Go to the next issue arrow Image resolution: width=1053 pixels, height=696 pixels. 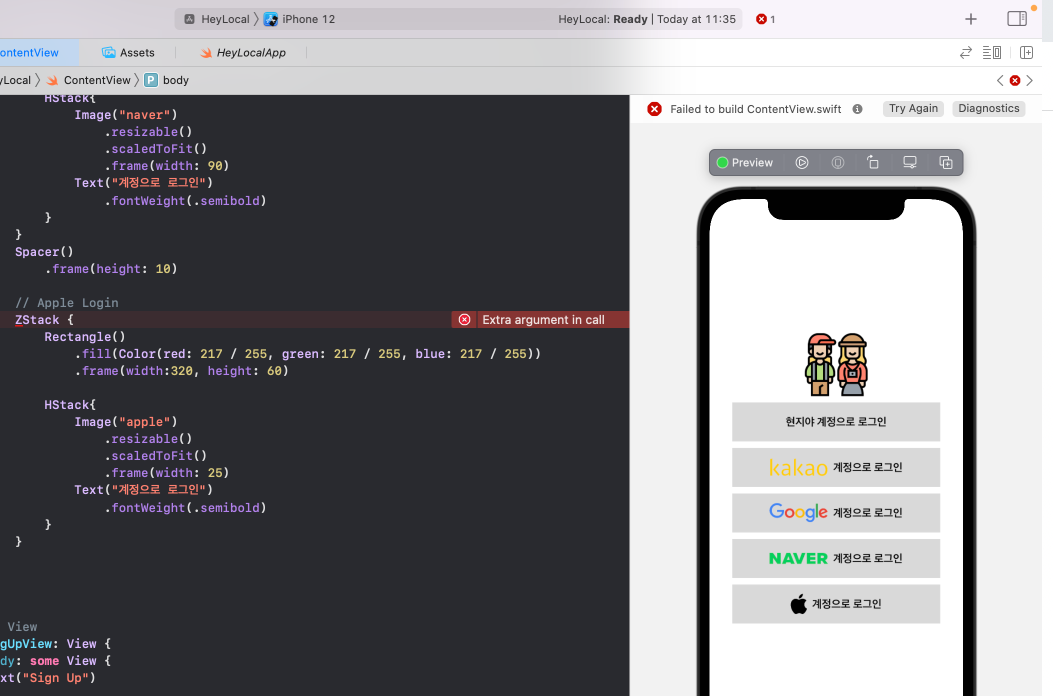pyautogui.click(x=1029, y=81)
